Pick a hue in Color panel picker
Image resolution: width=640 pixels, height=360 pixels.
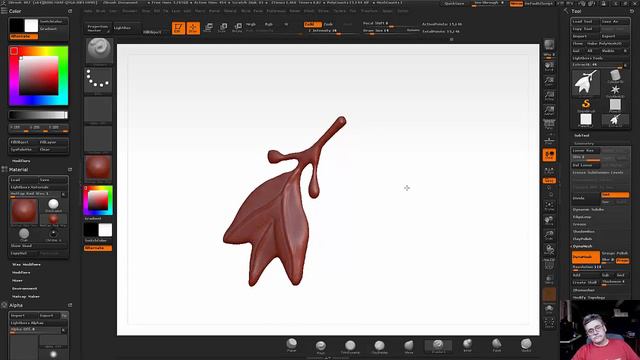pos(38,76)
